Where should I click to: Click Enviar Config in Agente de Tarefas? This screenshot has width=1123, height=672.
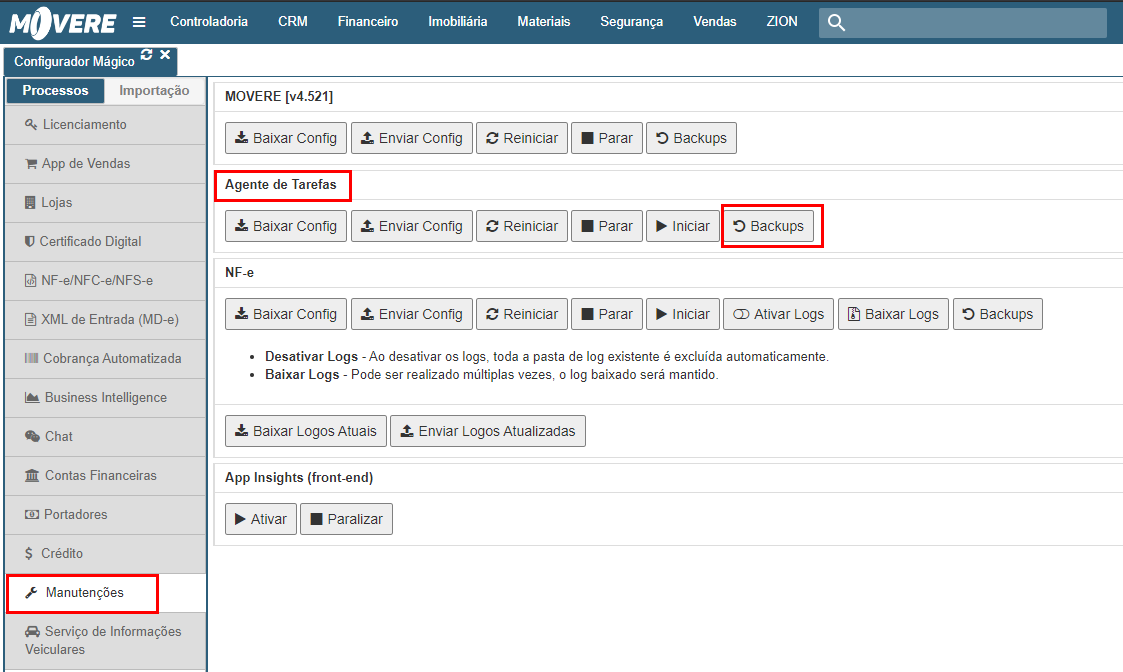click(412, 226)
